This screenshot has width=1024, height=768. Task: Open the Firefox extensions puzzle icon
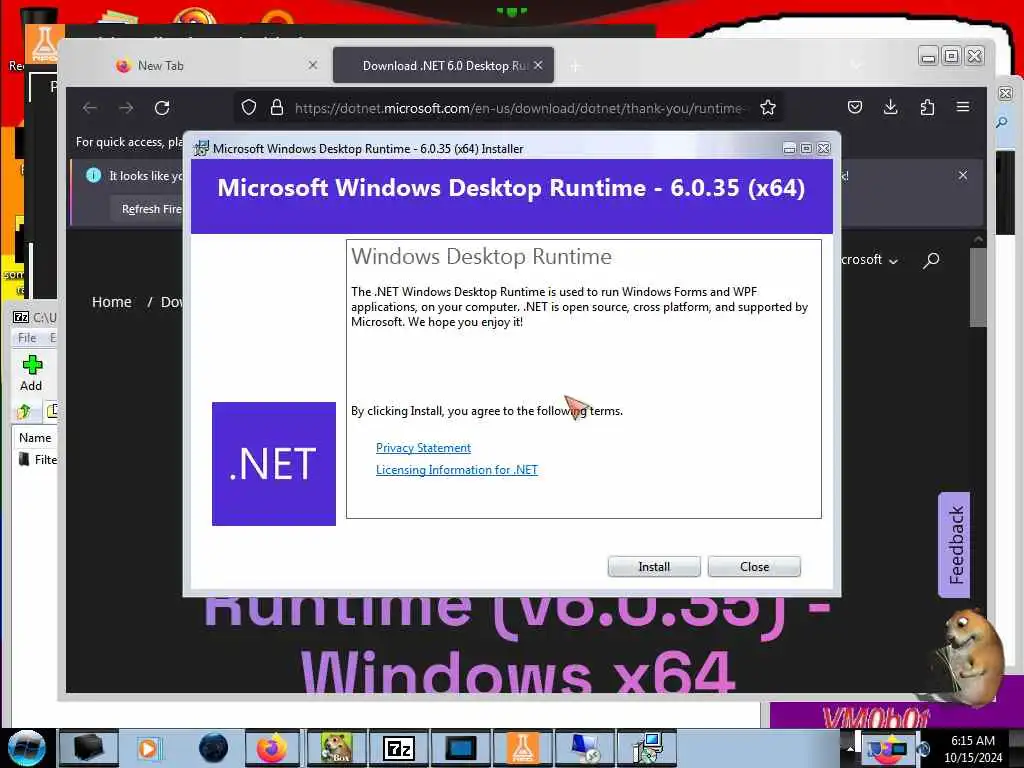pyautogui.click(x=927, y=107)
